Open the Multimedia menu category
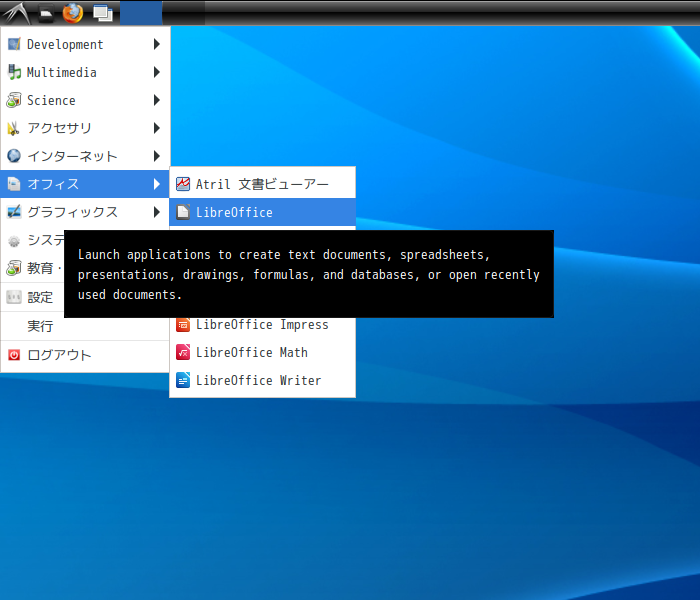The height and width of the screenshot is (600, 700). pos(85,72)
